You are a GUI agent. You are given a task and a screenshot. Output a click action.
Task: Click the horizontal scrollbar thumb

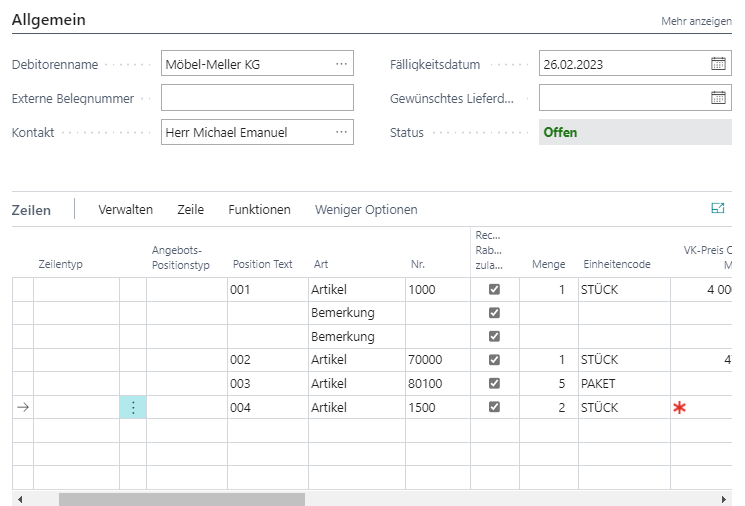tap(181, 498)
